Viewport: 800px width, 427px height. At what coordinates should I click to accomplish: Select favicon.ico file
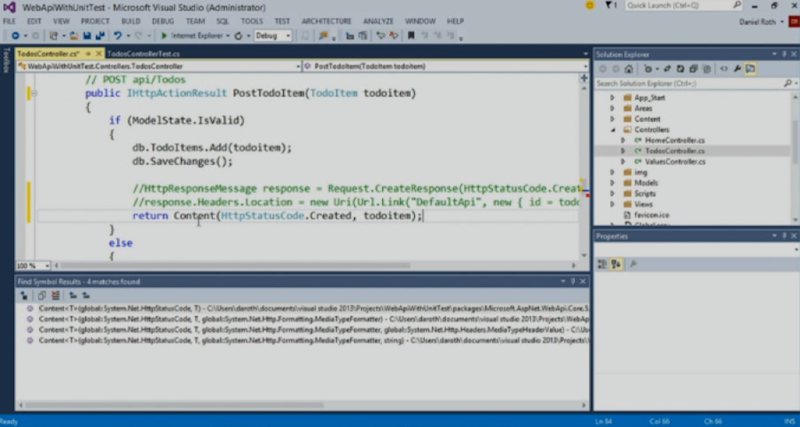pyautogui.click(x=652, y=215)
